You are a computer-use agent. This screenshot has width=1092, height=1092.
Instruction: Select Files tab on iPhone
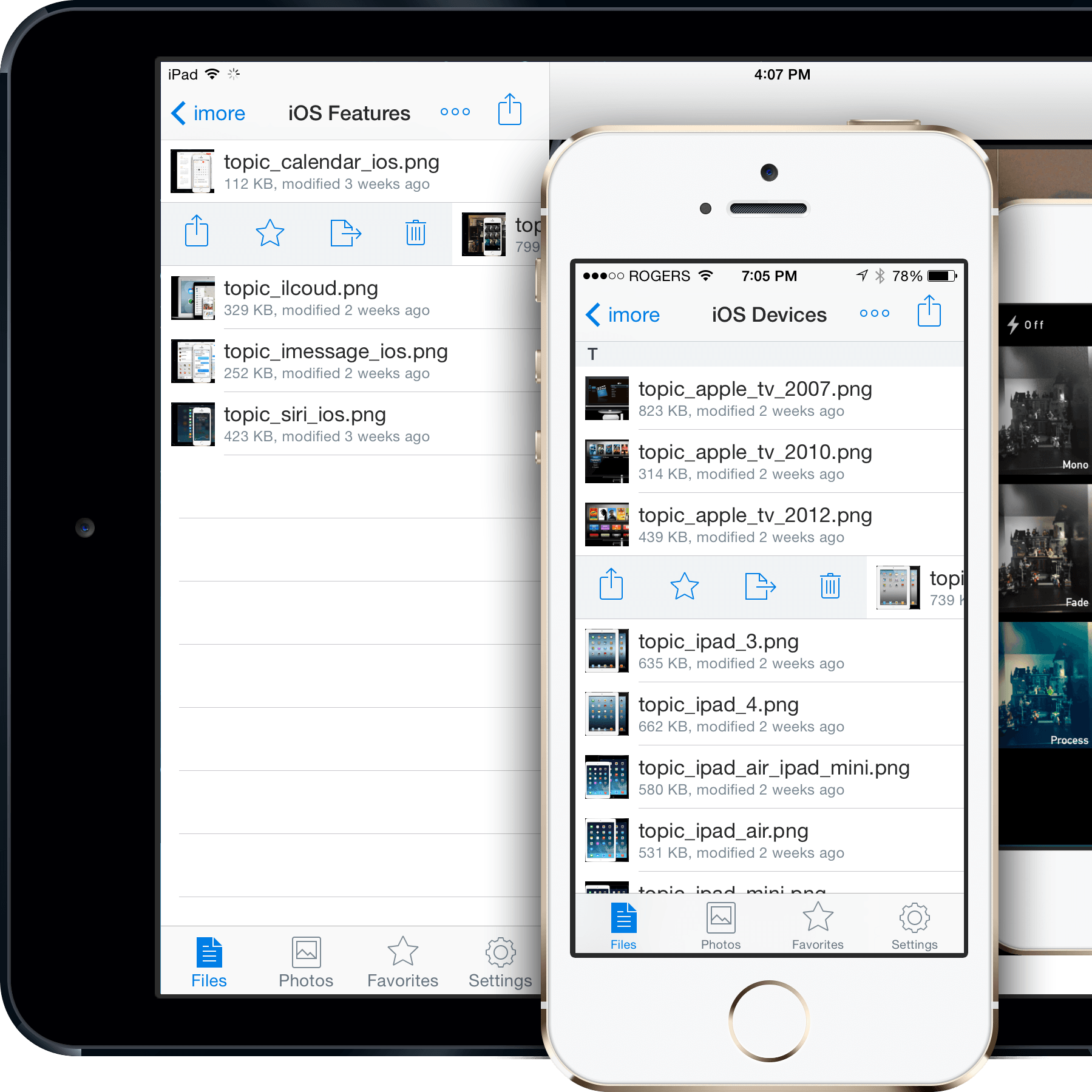click(x=623, y=926)
